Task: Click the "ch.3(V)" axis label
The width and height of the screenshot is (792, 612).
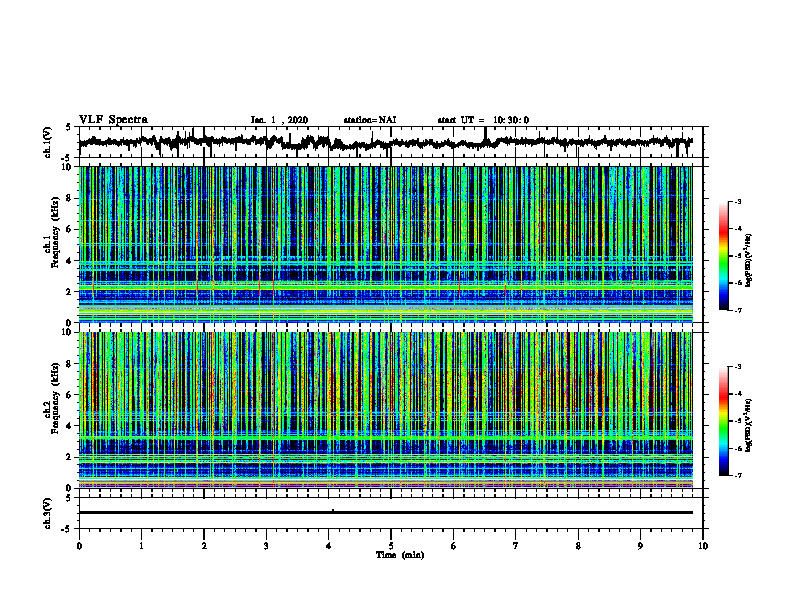Action: 48,513
